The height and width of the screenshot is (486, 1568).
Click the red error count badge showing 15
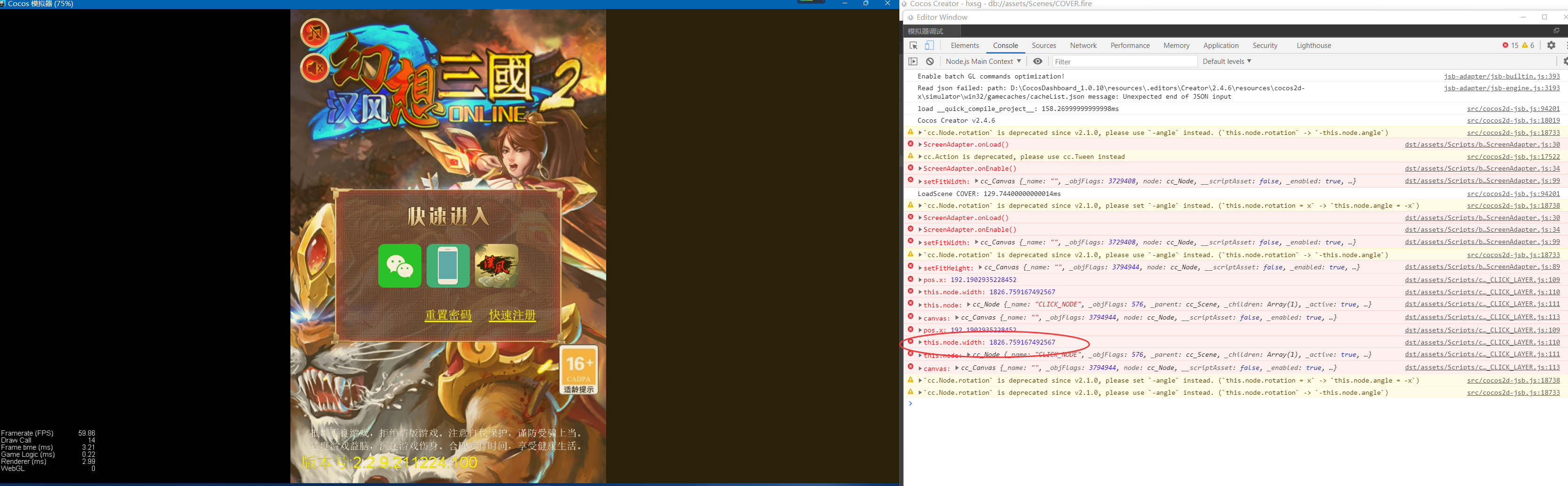[x=1510, y=46]
